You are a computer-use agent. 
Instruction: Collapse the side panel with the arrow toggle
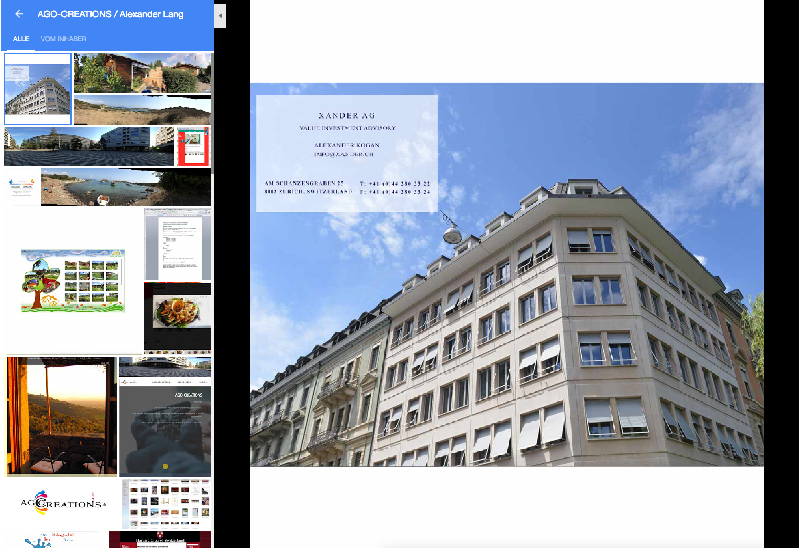pos(220,15)
